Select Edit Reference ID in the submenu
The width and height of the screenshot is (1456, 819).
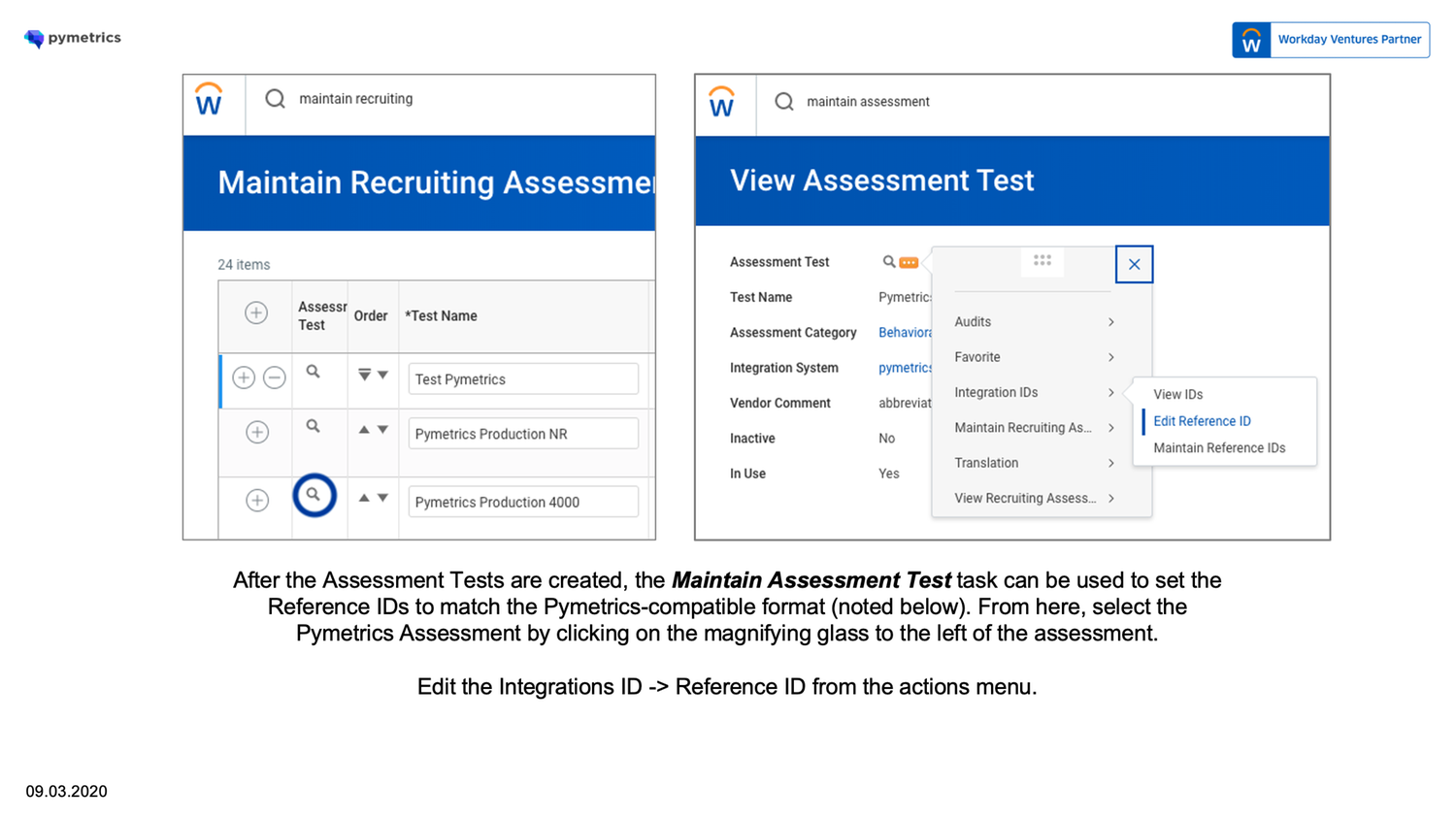pyautogui.click(x=1202, y=421)
